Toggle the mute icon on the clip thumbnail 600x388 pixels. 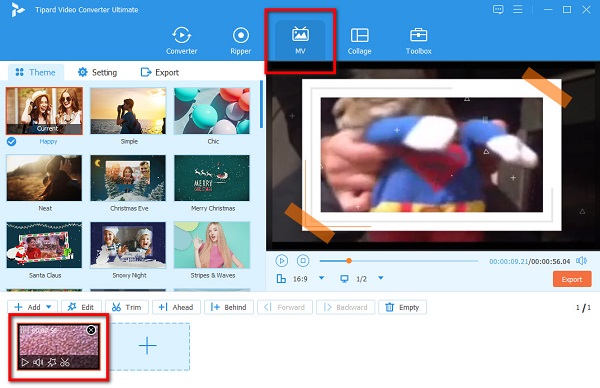coord(38,362)
